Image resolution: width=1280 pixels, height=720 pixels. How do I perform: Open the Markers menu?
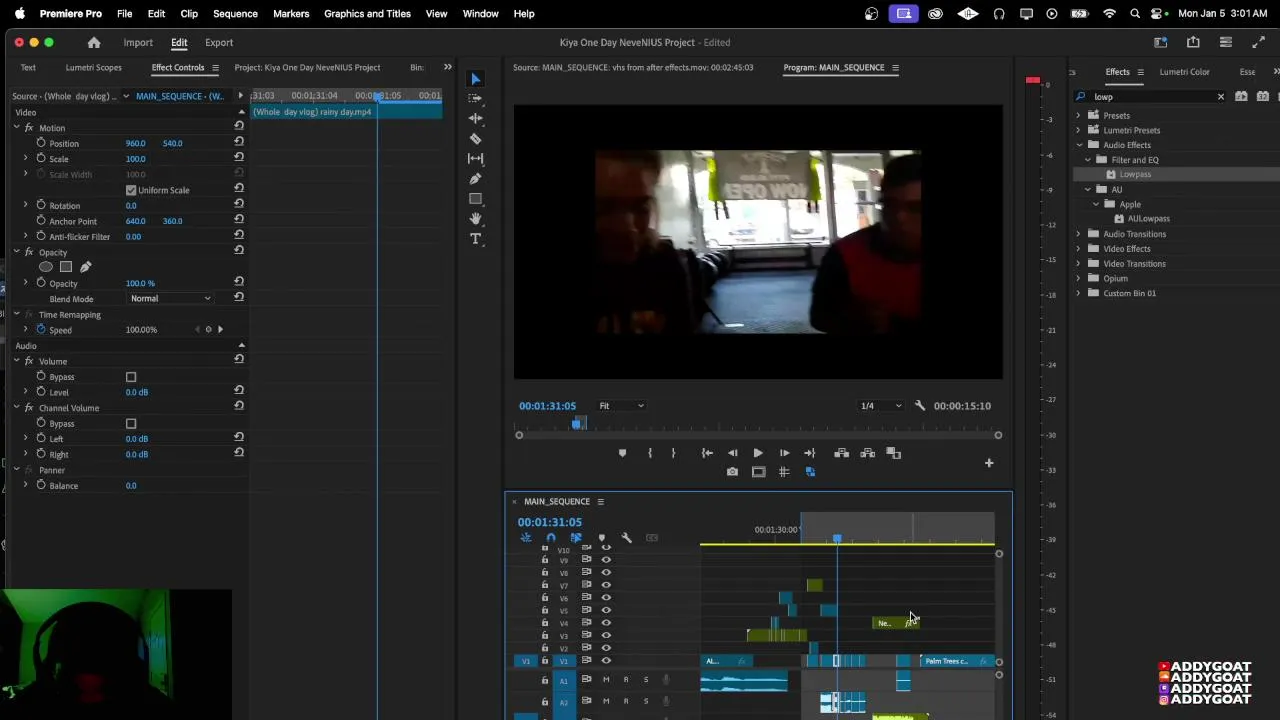click(x=291, y=14)
